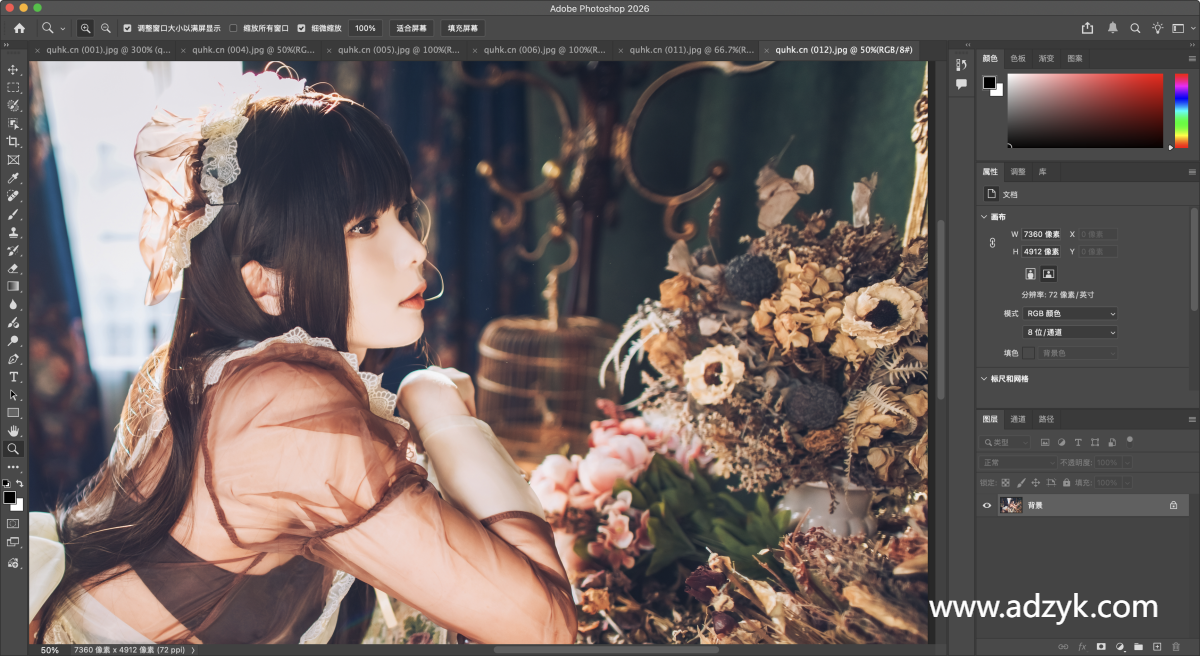The width and height of the screenshot is (1200, 656).
Task: Delete layer with the trash icon
Action: pyautogui.click(x=1175, y=647)
